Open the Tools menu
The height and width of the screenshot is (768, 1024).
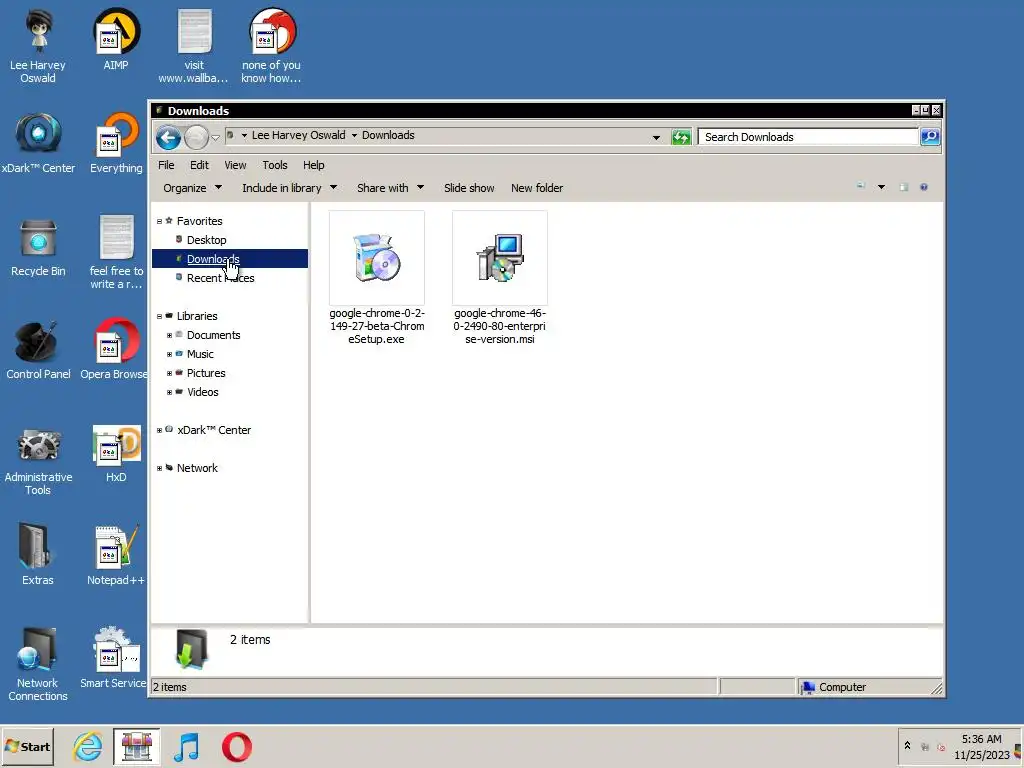pos(275,165)
